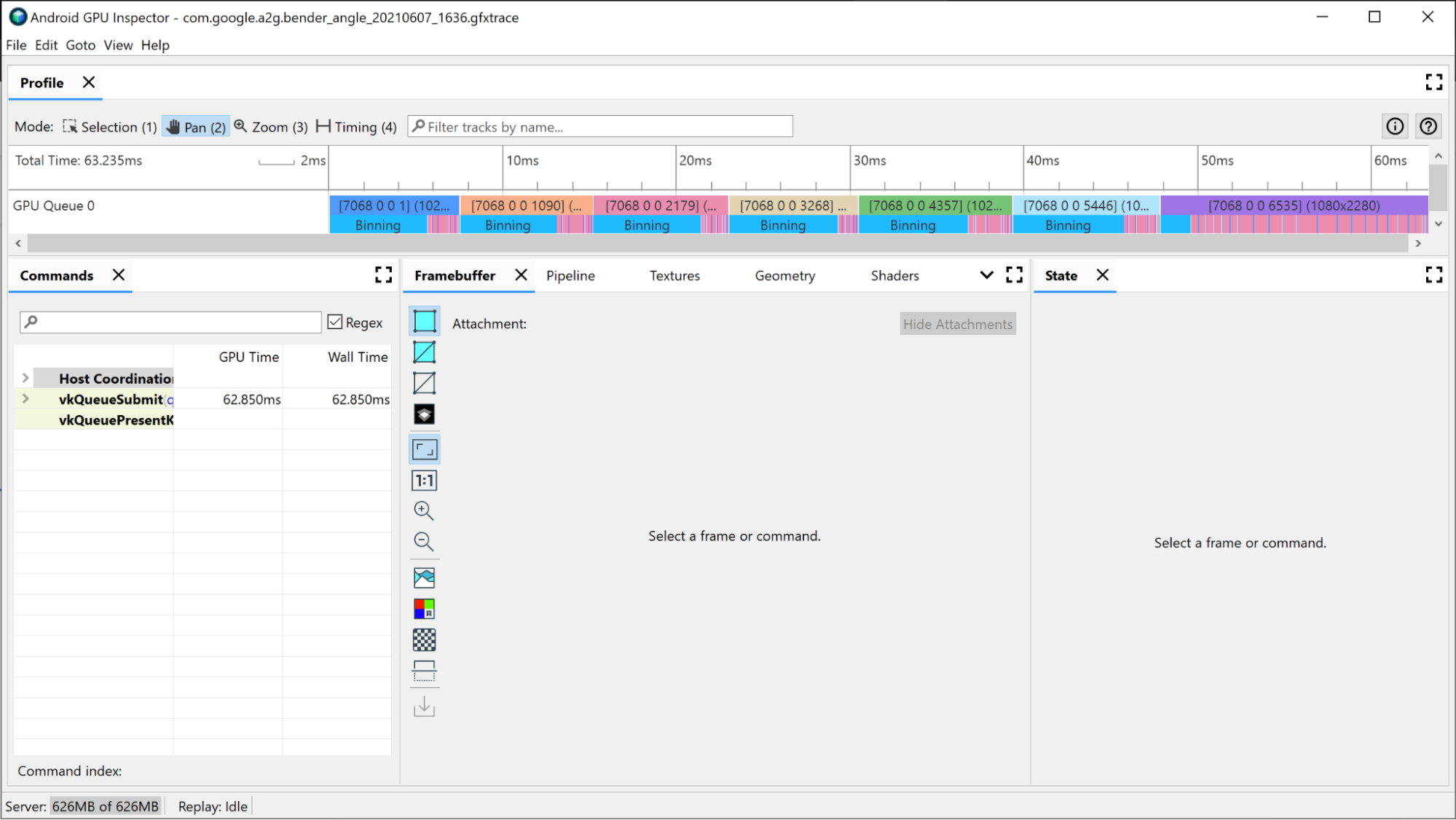
Task: Click the color channels display icon
Action: point(423,609)
